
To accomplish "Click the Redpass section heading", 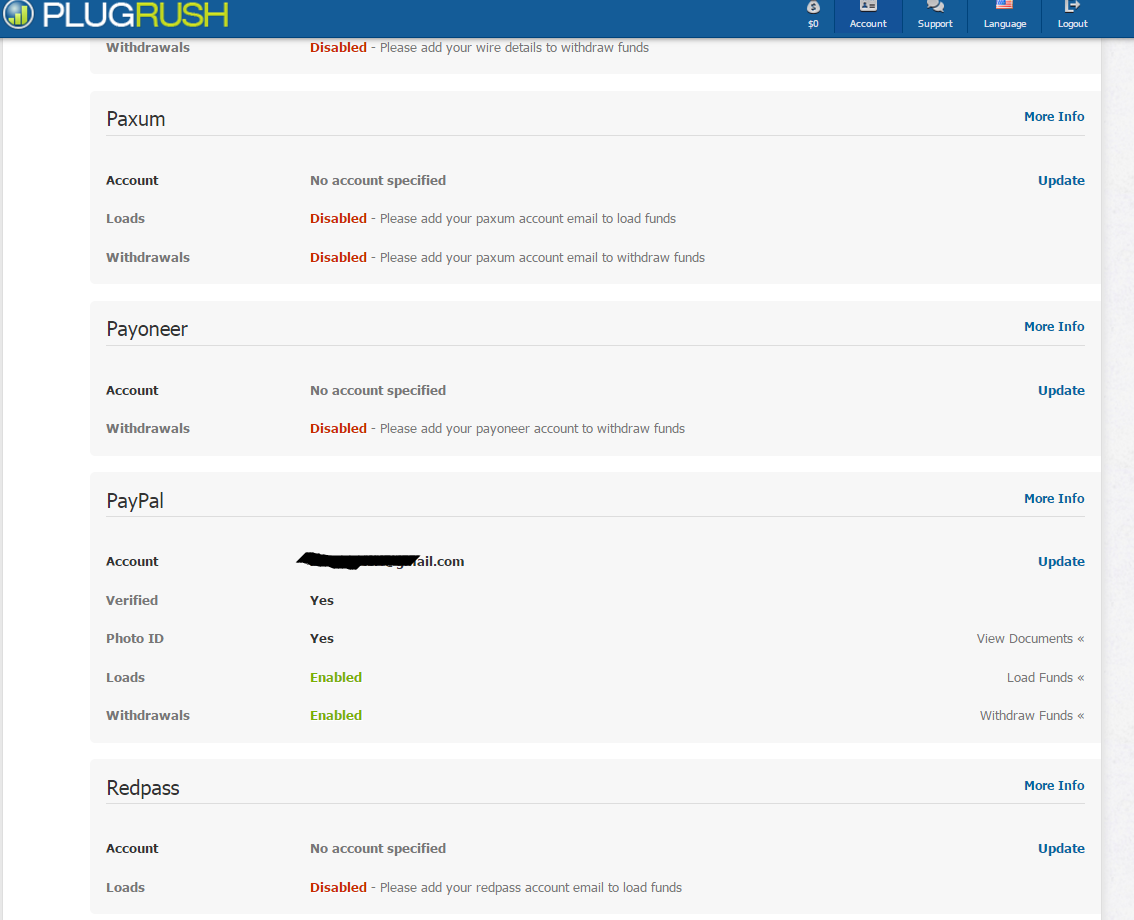I will pos(142,788).
